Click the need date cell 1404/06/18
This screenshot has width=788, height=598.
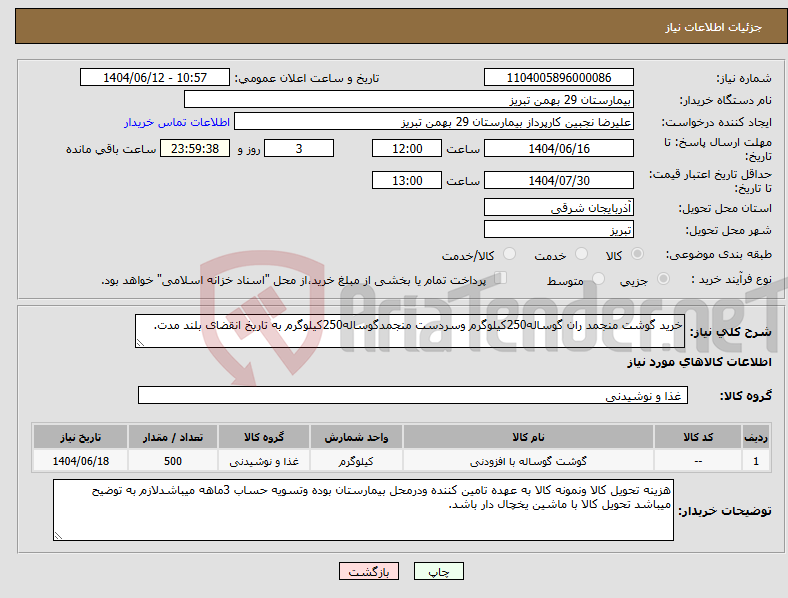[x=80, y=461]
